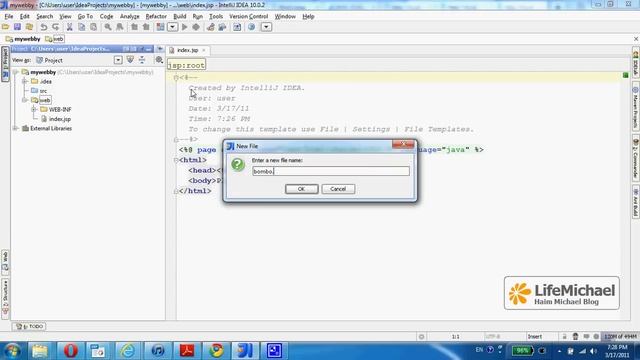
Task: Click the Find magnifier icon
Action: pyautogui.click(x=108, y=27)
